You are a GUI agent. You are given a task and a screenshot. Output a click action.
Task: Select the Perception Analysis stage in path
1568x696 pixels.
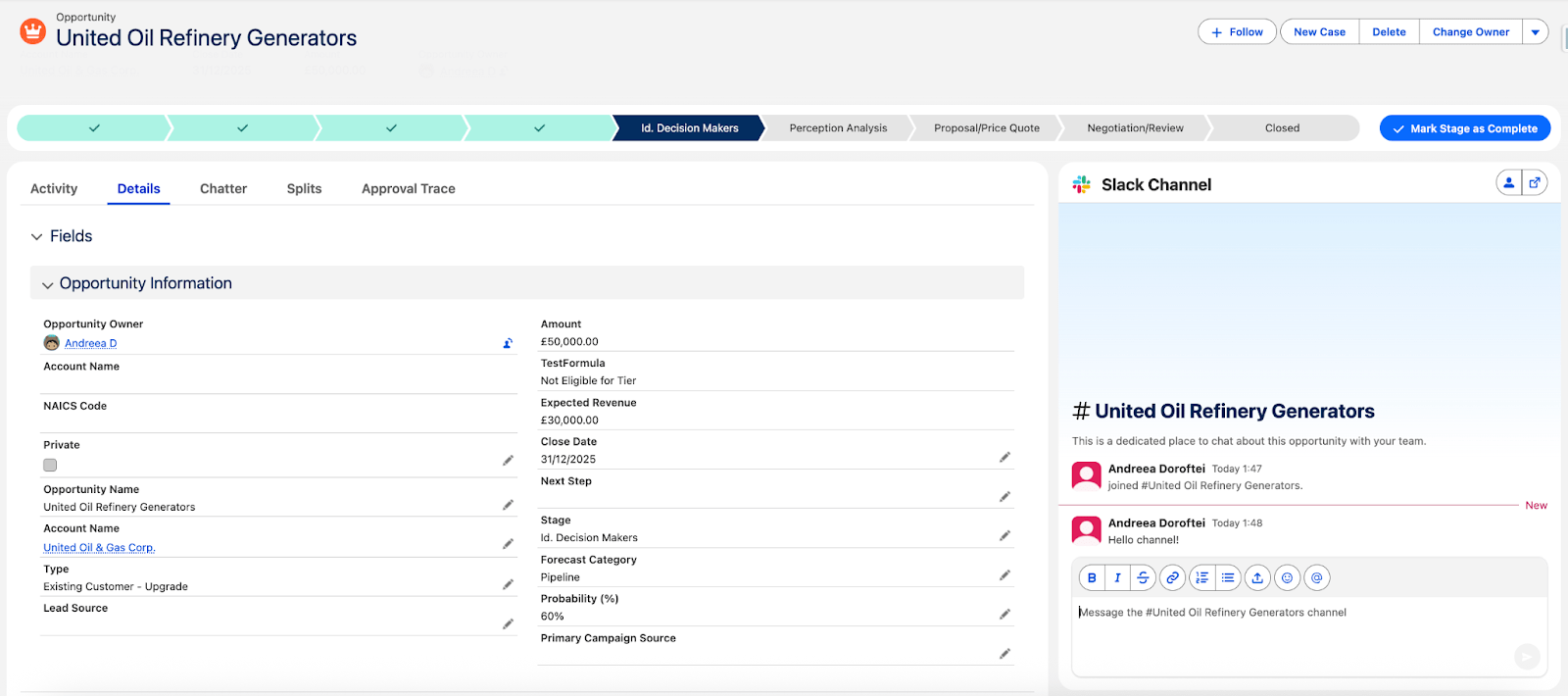tap(838, 128)
